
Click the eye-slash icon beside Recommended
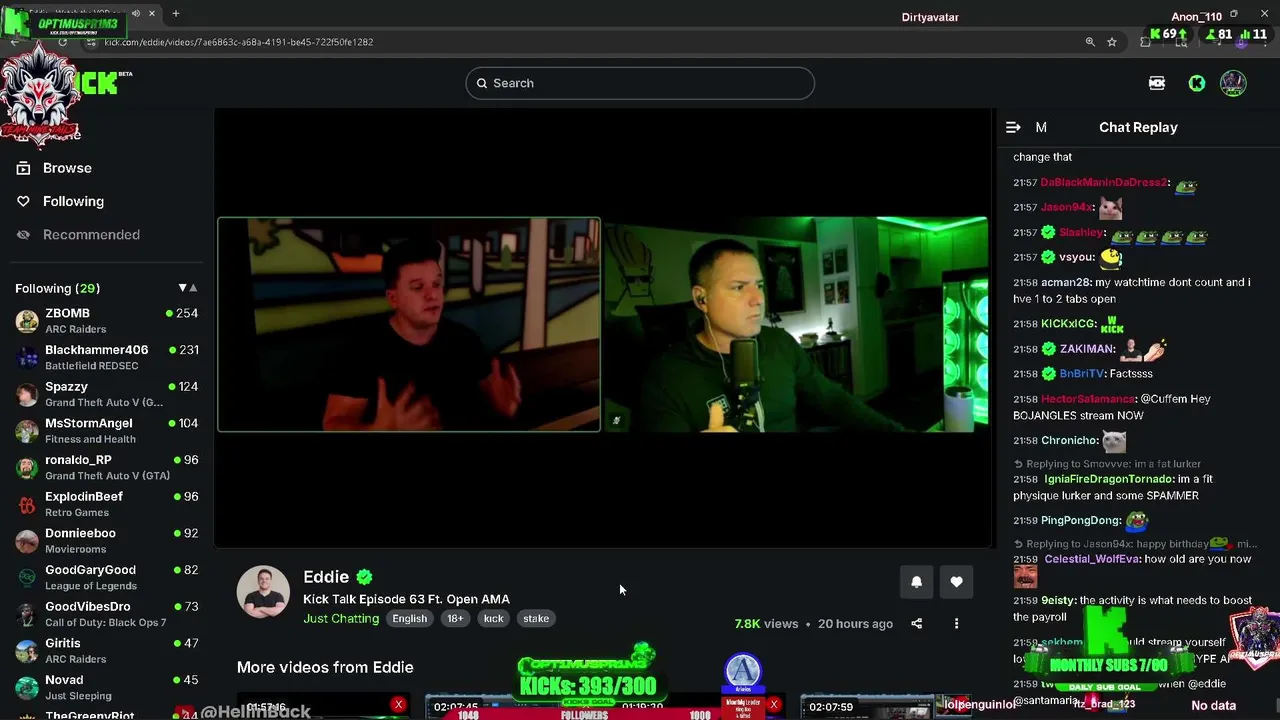(23, 234)
